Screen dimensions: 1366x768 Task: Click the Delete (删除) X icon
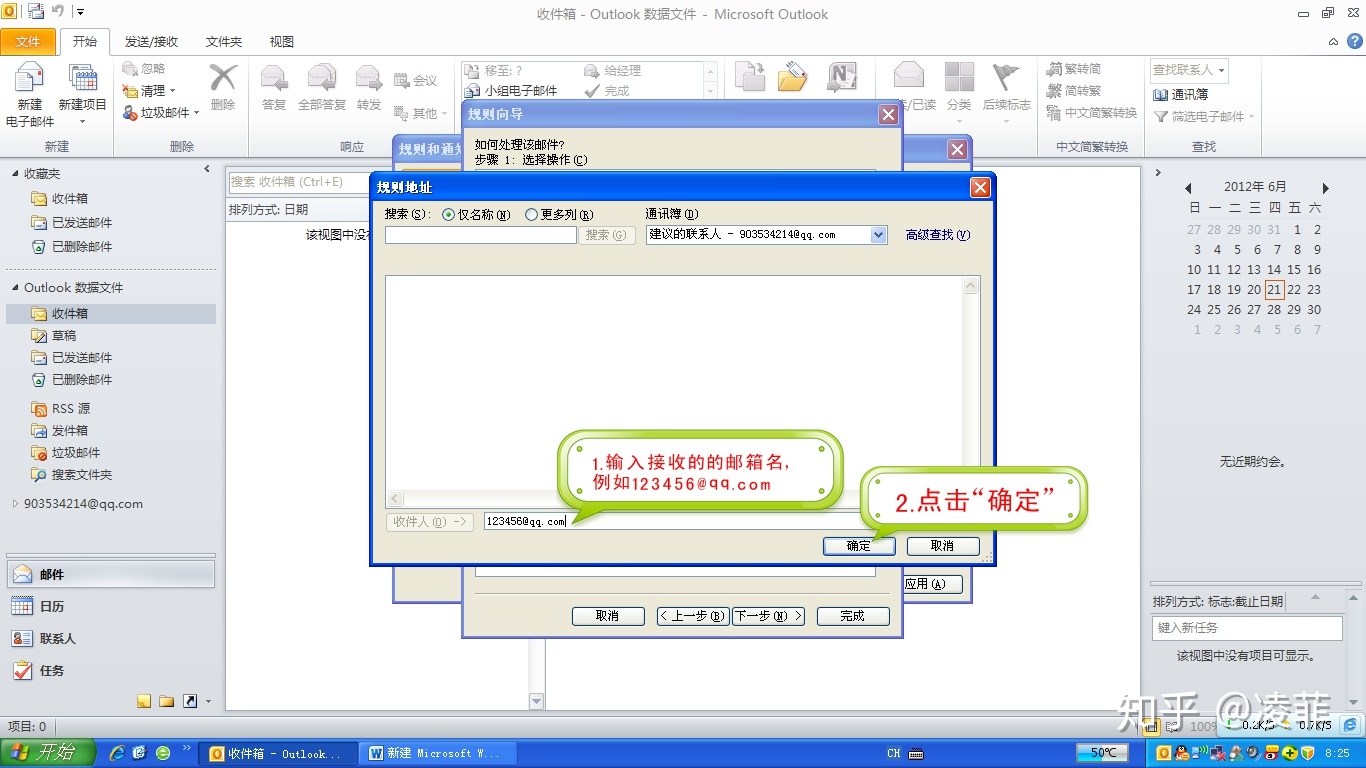(223, 78)
